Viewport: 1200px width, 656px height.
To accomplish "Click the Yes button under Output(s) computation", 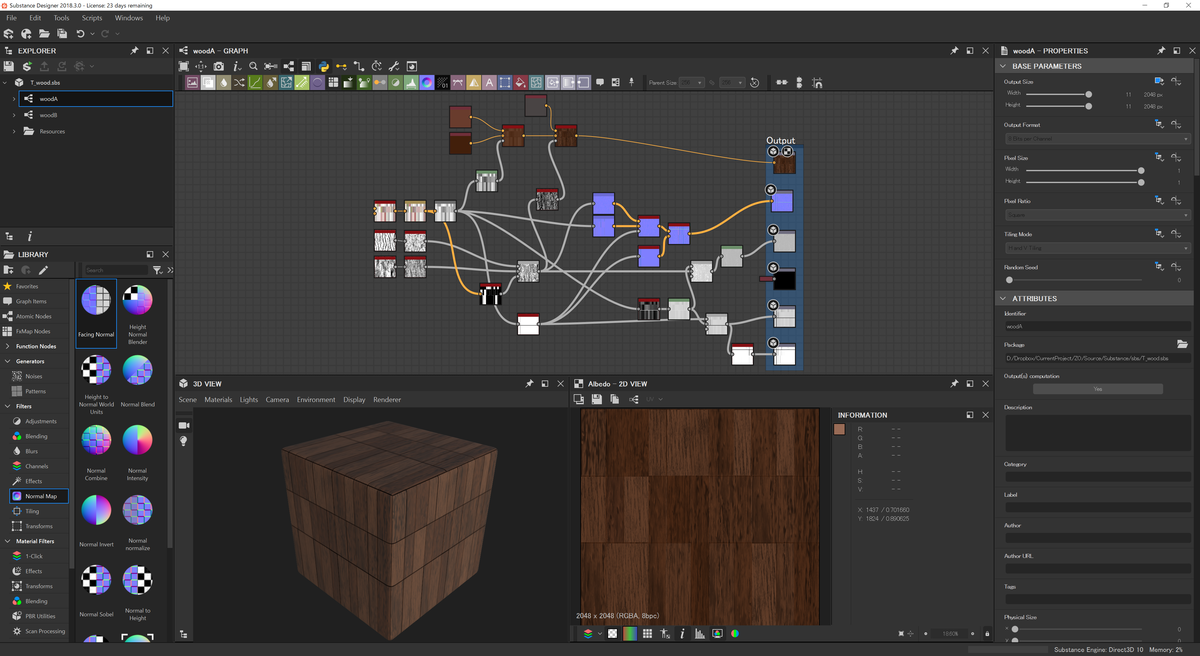I will [x=1096, y=389].
